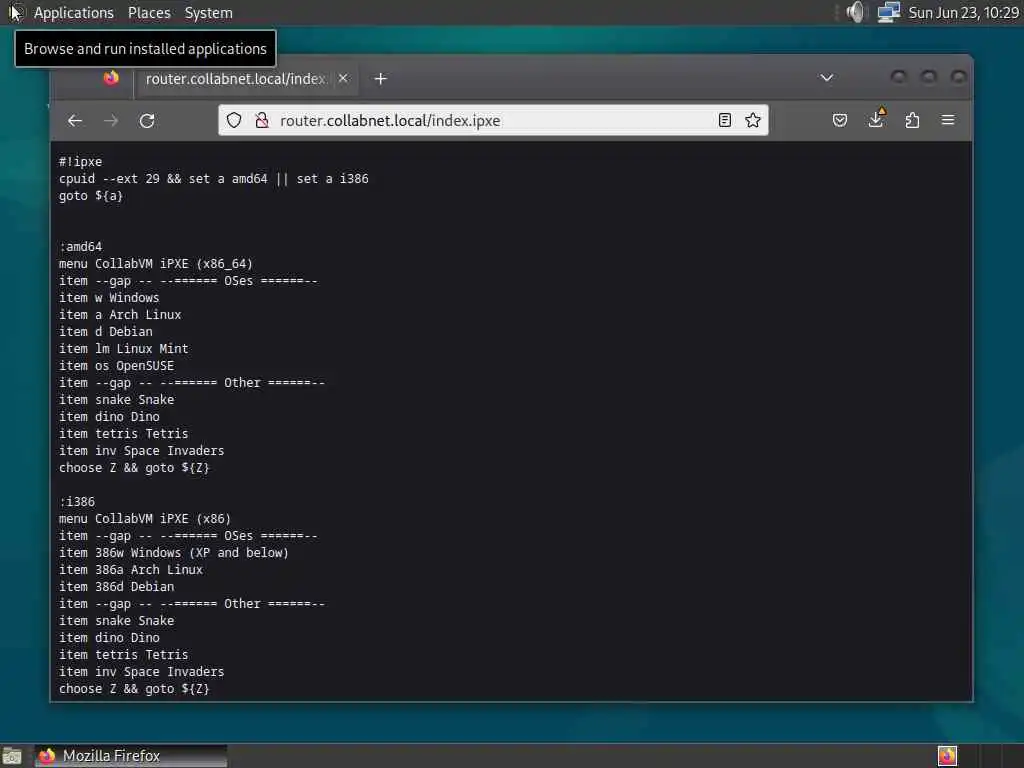The height and width of the screenshot is (768, 1024).
Task: Click the forward navigation arrow
Action: click(x=111, y=121)
